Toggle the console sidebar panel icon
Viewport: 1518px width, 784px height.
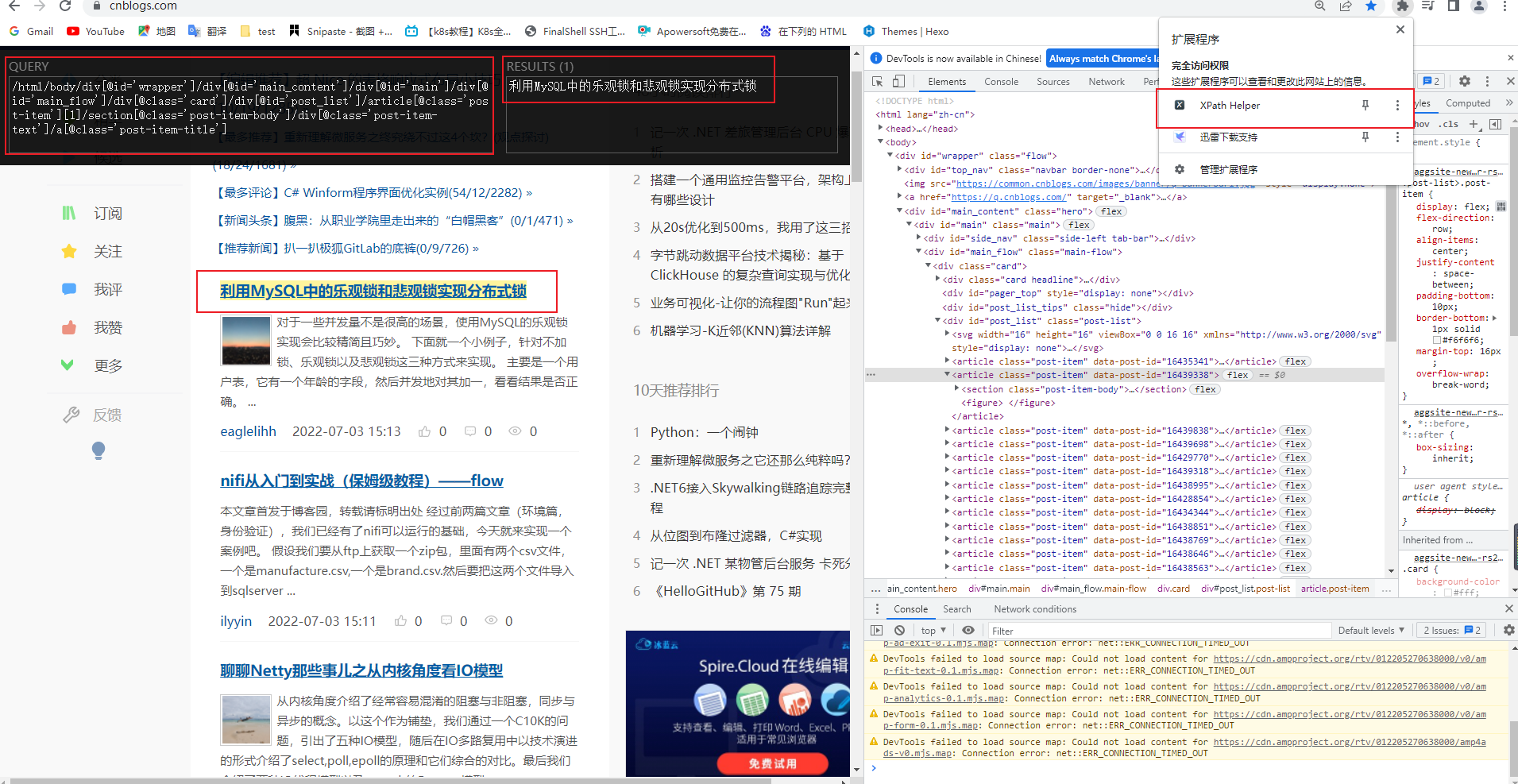[x=877, y=631]
